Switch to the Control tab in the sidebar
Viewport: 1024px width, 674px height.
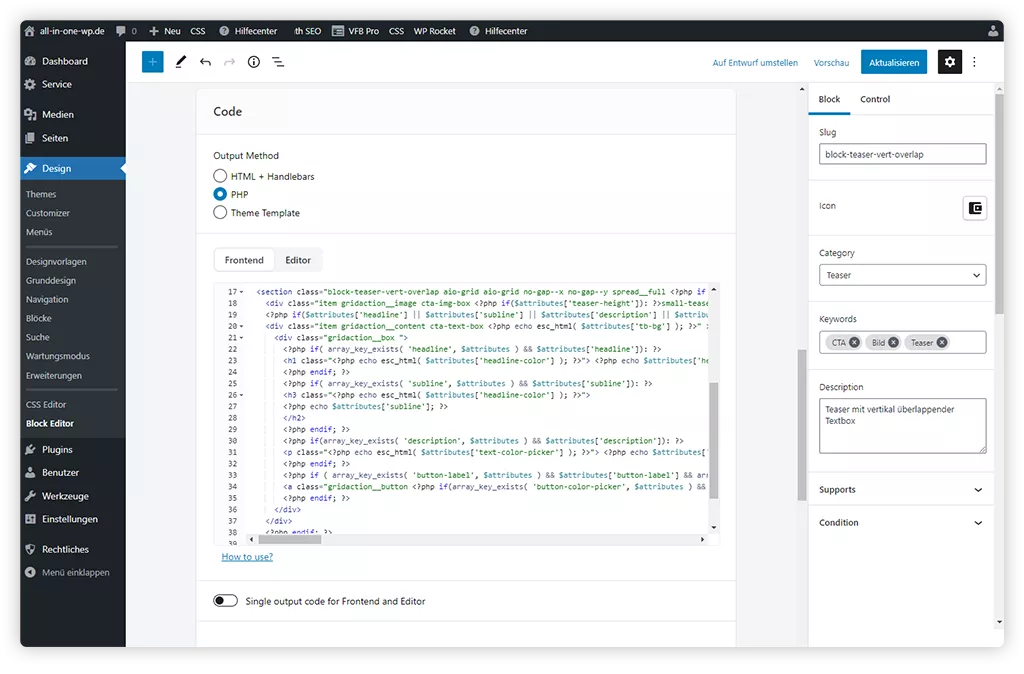874,99
